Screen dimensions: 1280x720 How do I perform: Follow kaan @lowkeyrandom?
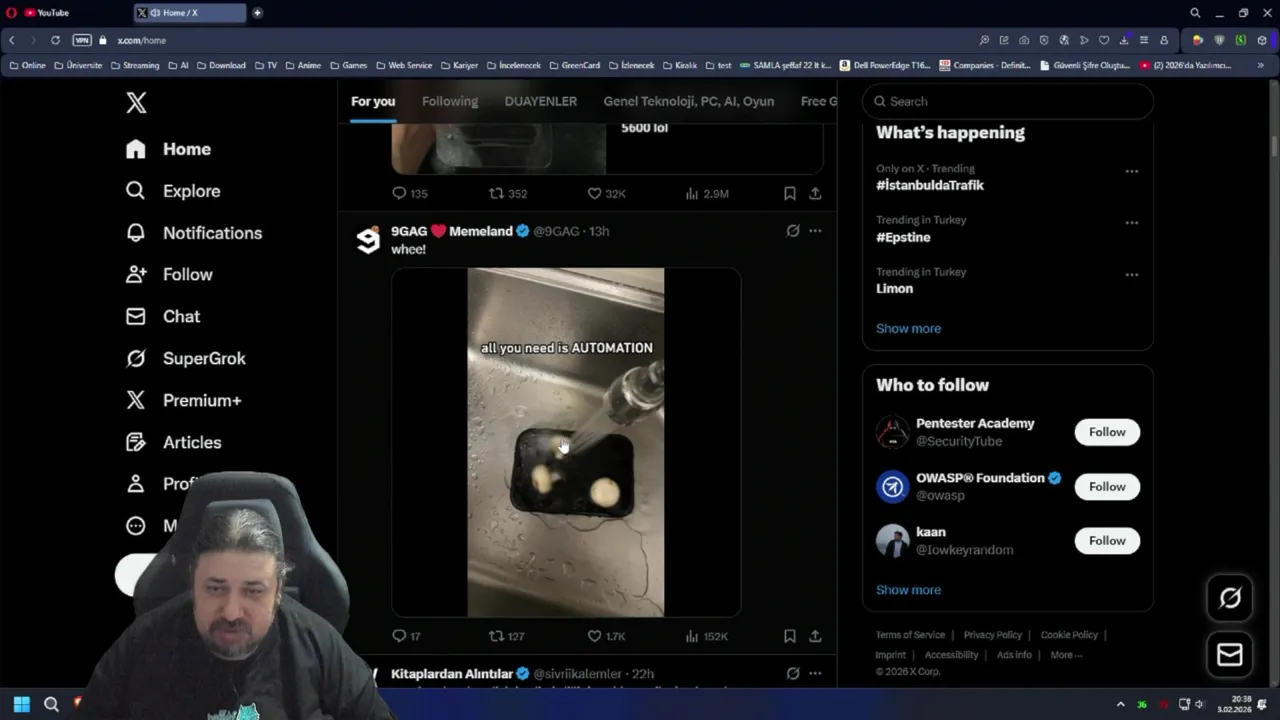pyautogui.click(x=1107, y=540)
